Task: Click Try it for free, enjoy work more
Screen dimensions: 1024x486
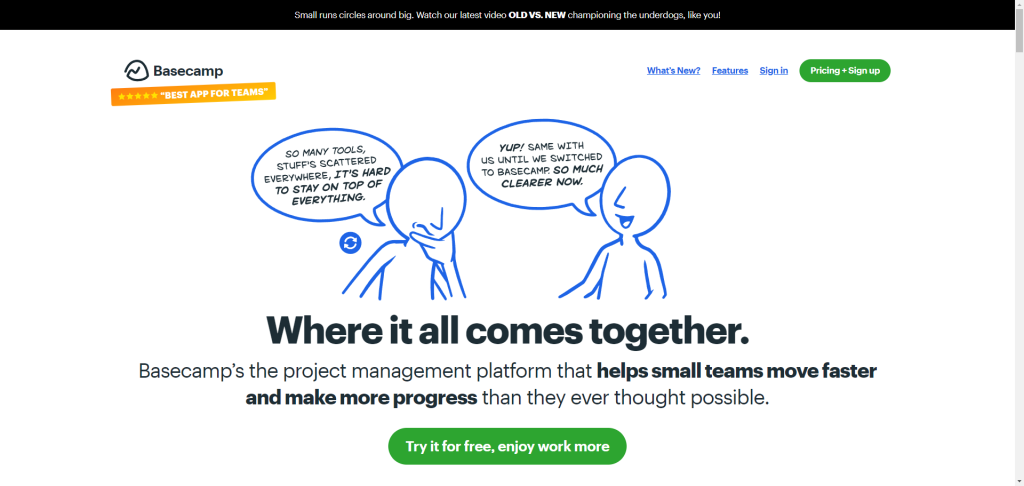Action: click(x=507, y=446)
